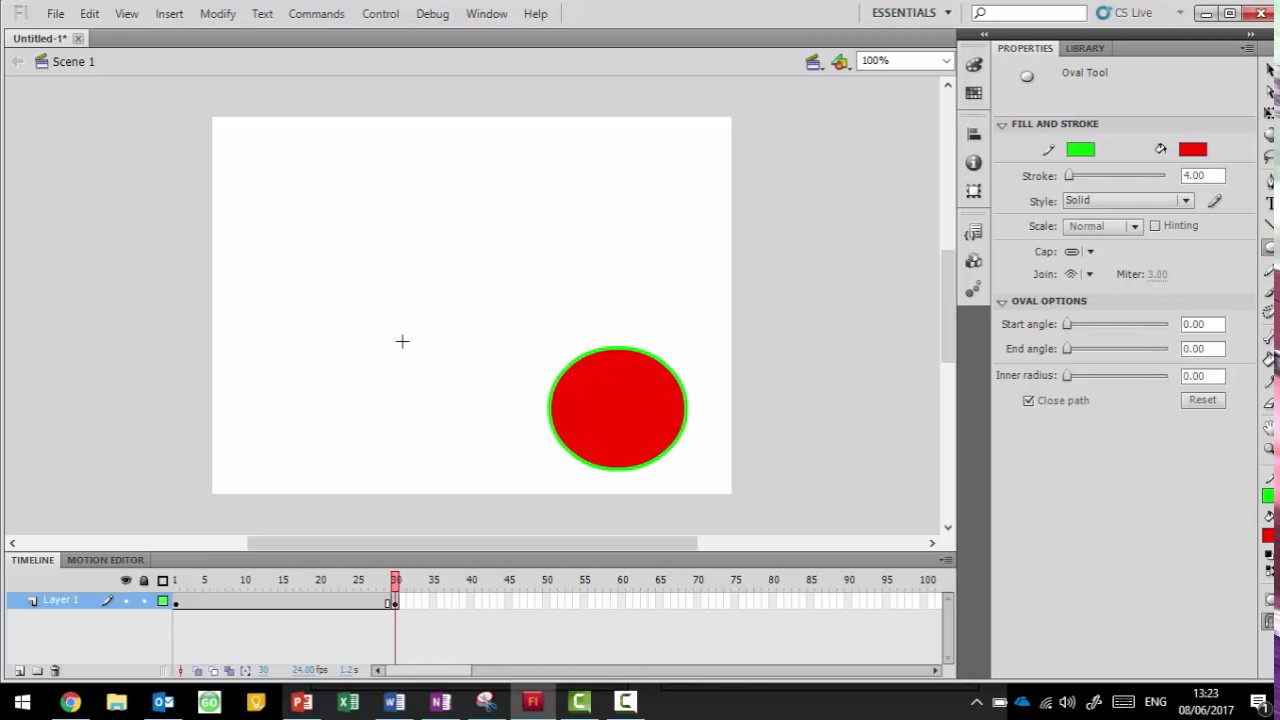Image resolution: width=1280 pixels, height=720 pixels.
Task: Switch to the Motion Editor tab
Action: [106, 560]
